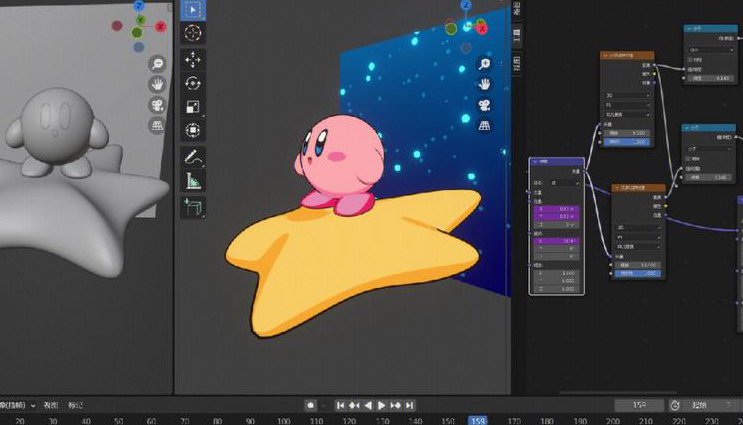Open first sidebar tab at viewport right edge
This screenshot has width=743, height=425.
point(516,9)
